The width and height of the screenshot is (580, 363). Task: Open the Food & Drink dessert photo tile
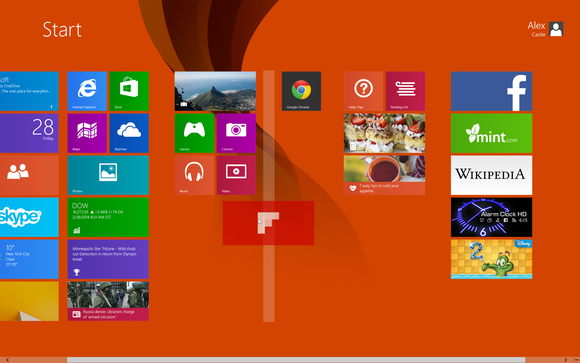pyautogui.click(x=384, y=133)
